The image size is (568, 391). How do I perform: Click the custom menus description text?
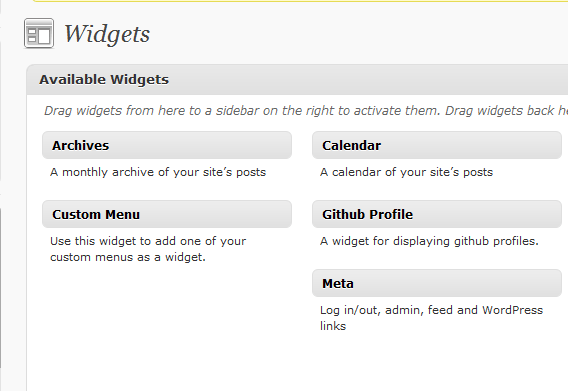[148, 249]
